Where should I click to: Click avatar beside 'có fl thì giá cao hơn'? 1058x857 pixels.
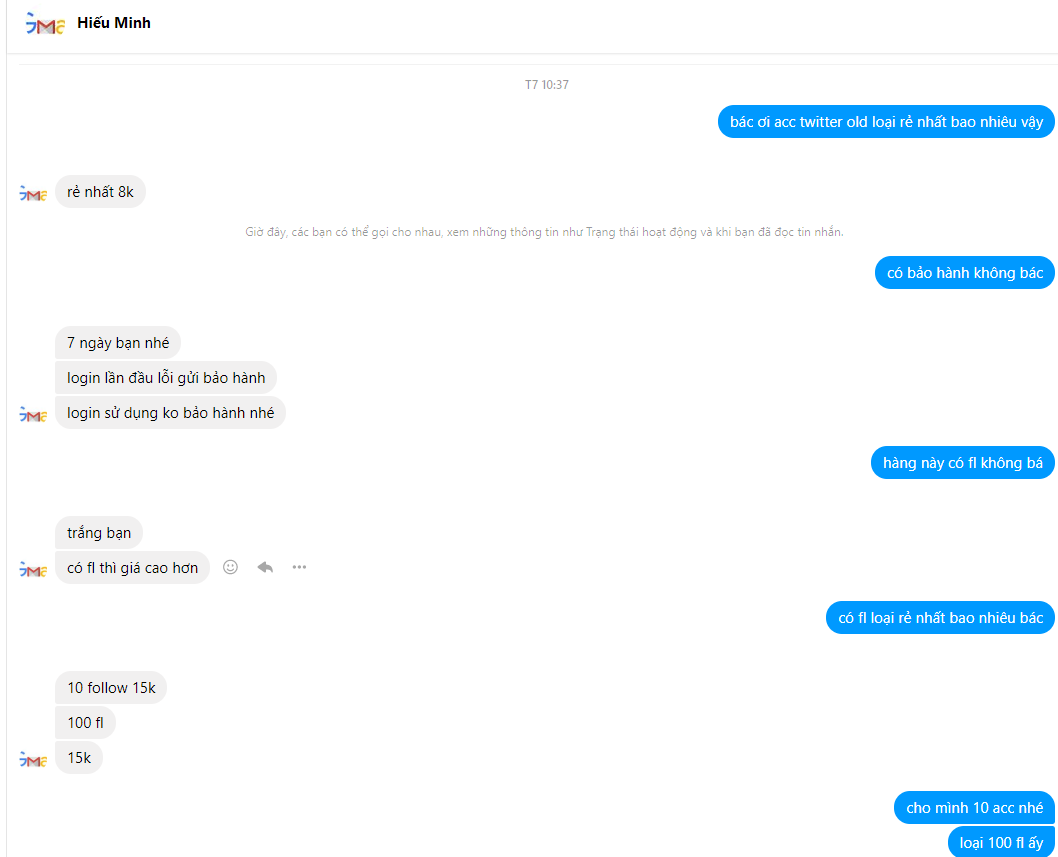coord(33,570)
